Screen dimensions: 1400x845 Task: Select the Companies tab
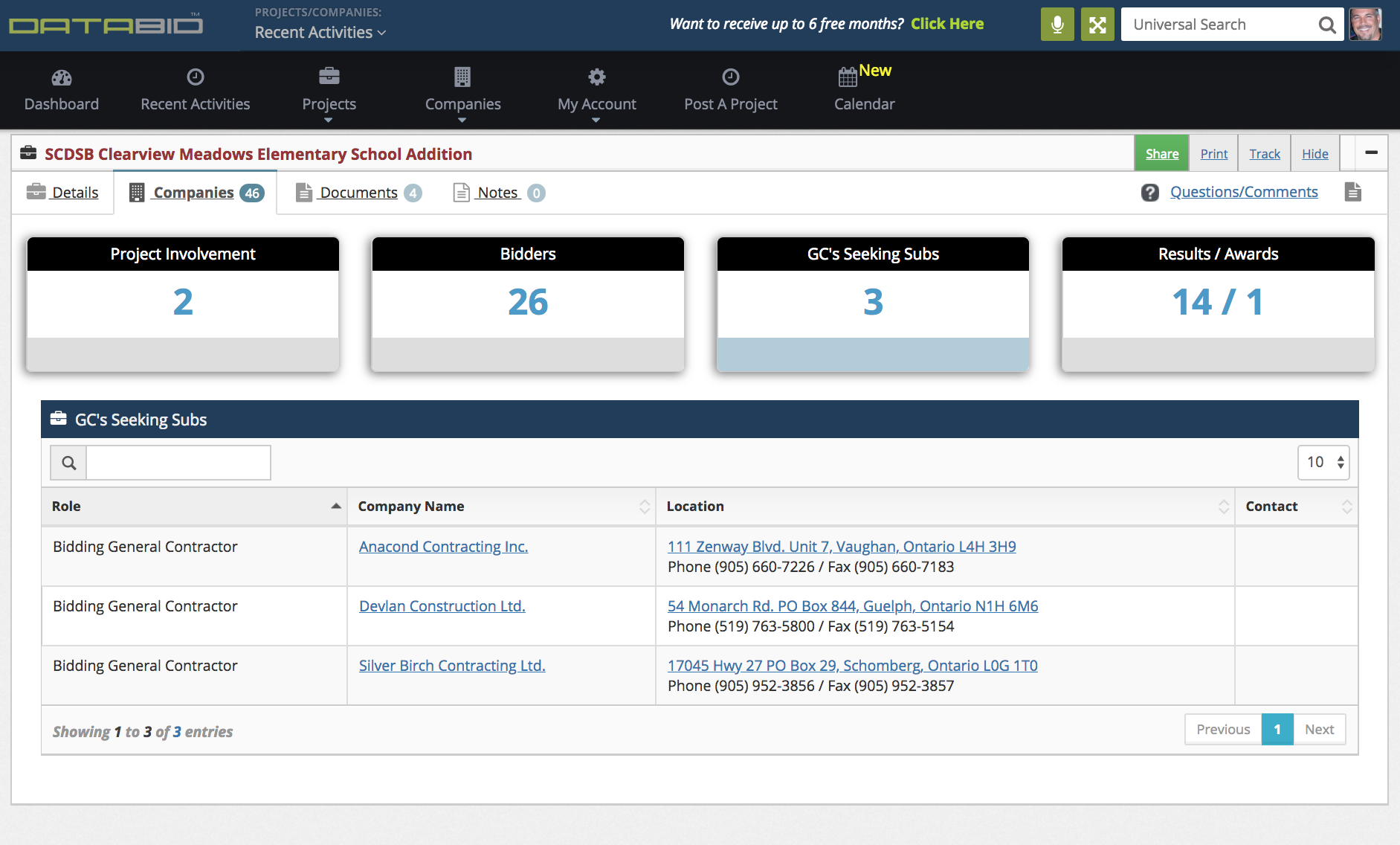click(x=196, y=193)
